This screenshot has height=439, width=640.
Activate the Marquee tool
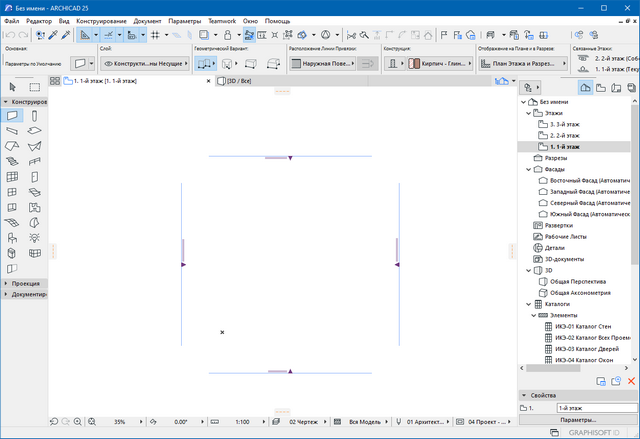pos(35,87)
